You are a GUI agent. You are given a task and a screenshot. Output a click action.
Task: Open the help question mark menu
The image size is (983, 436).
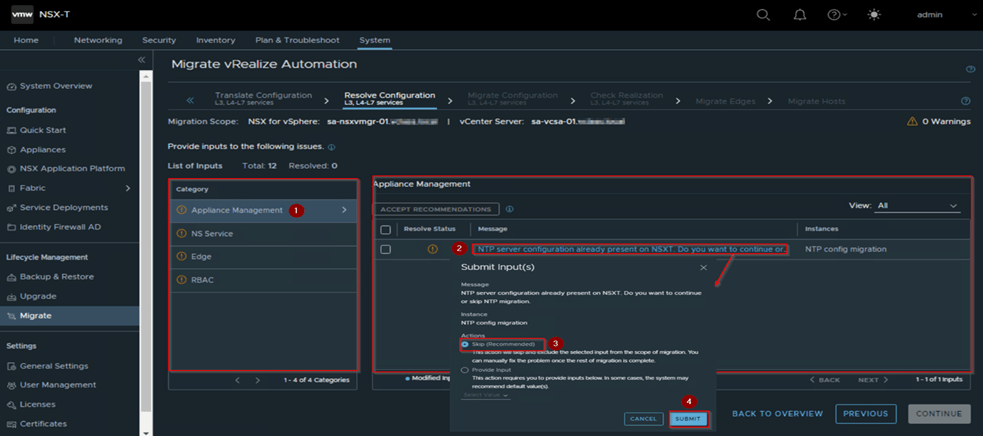[835, 15]
